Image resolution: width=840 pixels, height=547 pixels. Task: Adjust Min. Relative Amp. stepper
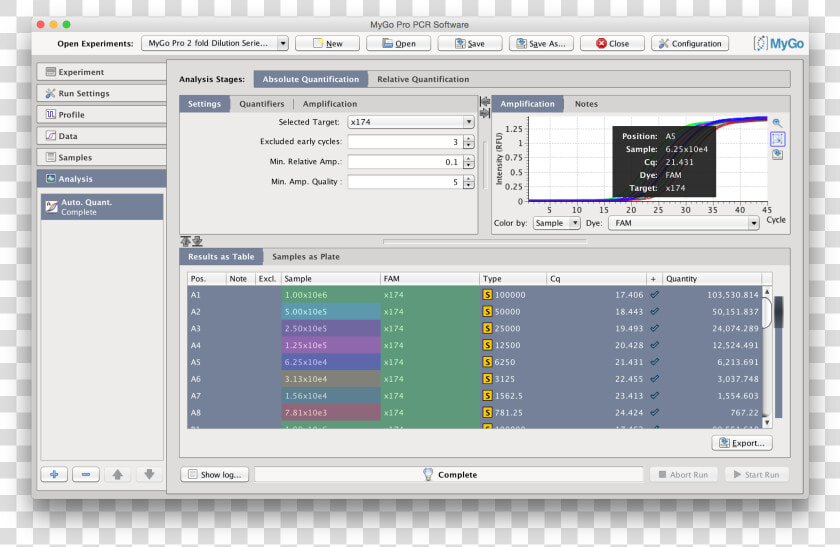pyautogui.click(x=469, y=162)
